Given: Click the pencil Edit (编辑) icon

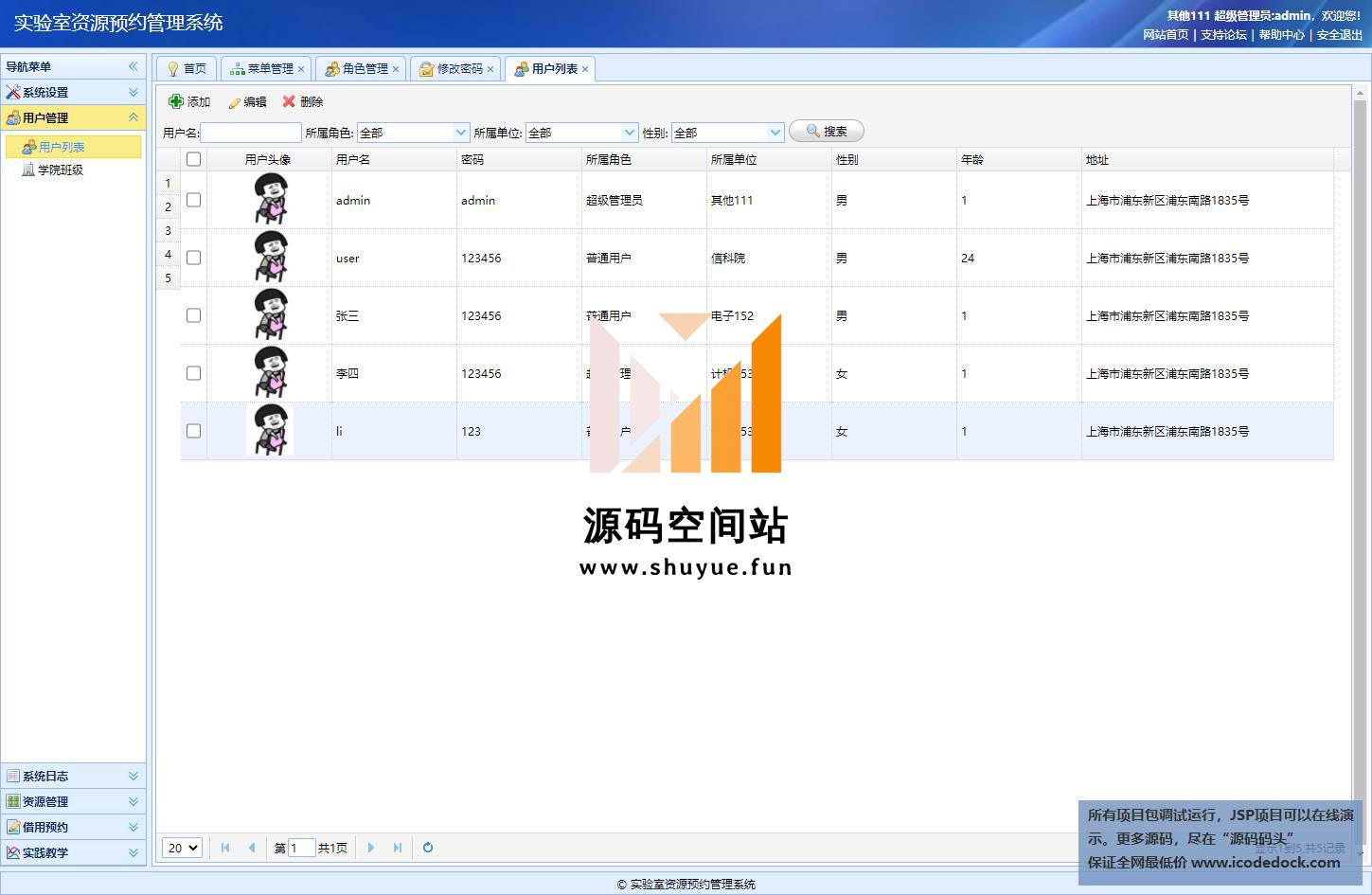Looking at the screenshot, I should [234, 102].
